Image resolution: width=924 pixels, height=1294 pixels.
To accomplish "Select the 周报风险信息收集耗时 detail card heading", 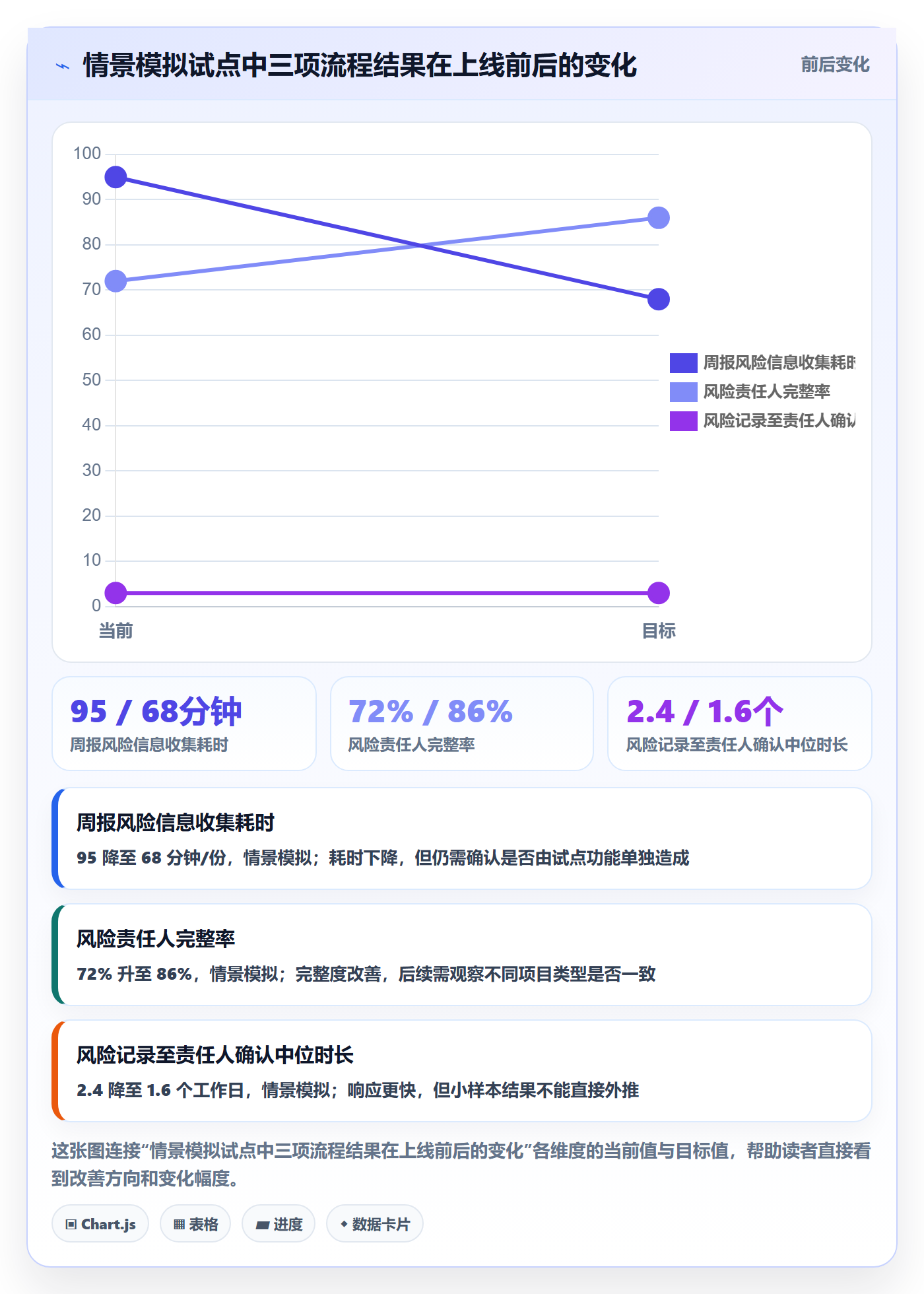I will (x=176, y=823).
